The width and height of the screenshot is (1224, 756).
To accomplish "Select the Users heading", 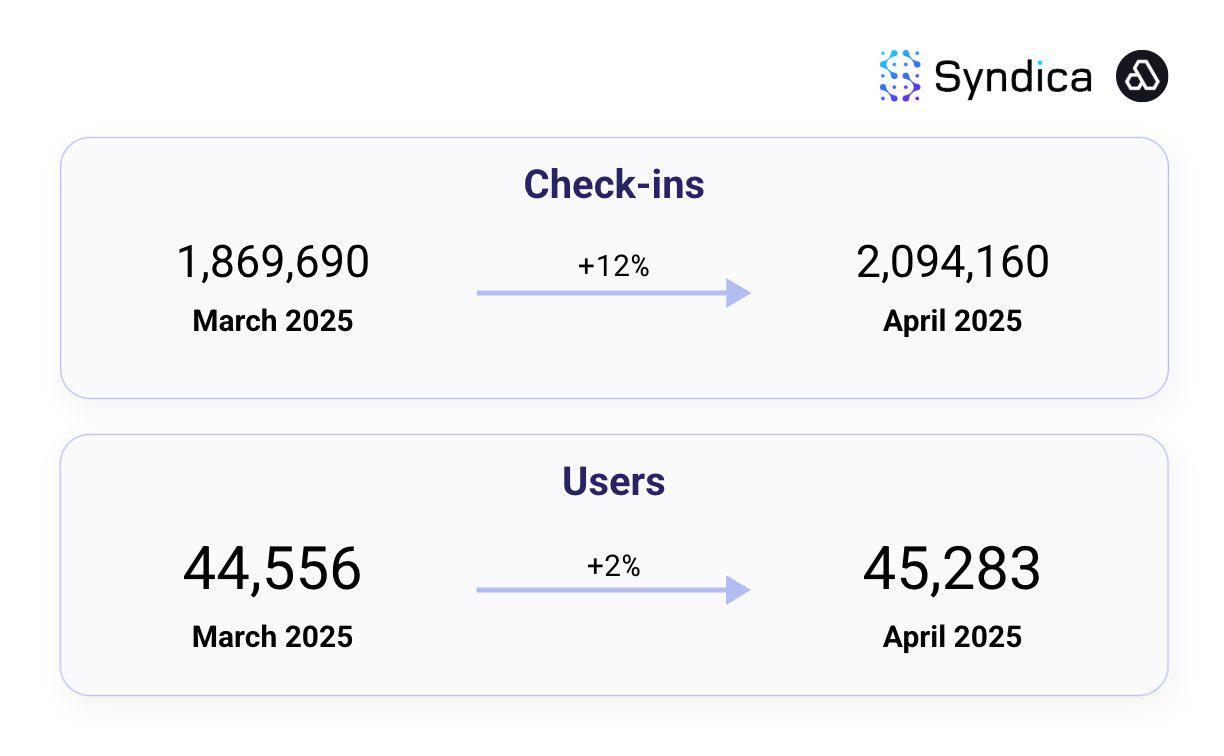I will pyautogui.click(x=614, y=481).
